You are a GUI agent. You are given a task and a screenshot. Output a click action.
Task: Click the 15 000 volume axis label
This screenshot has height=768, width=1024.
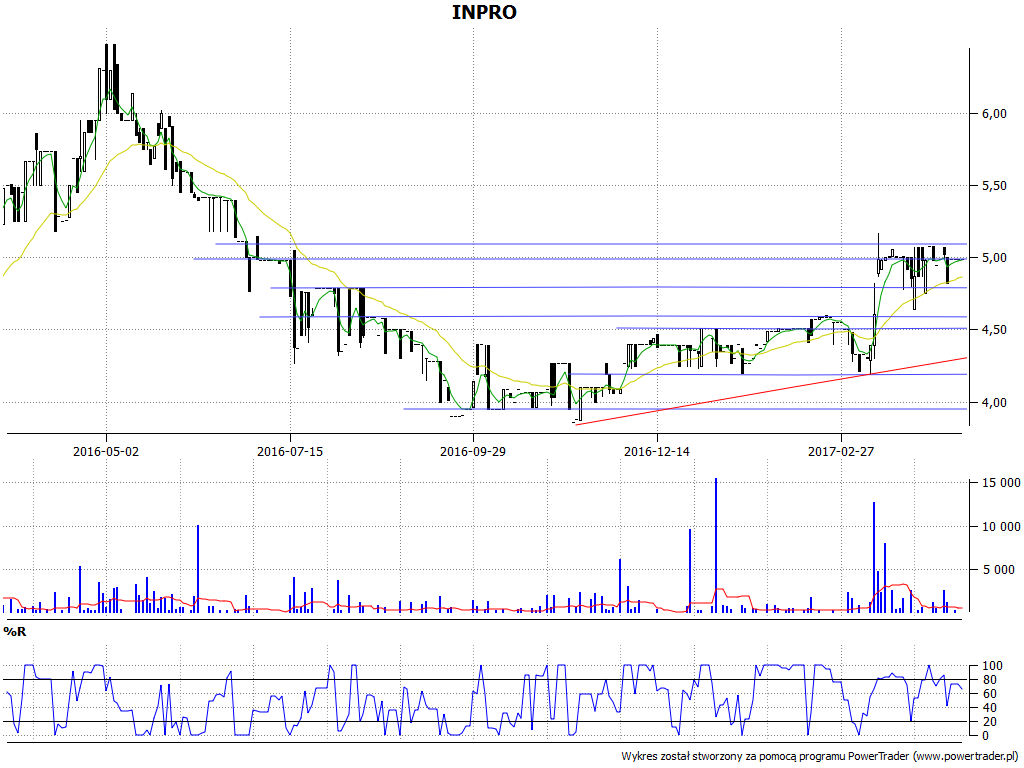click(1001, 483)
